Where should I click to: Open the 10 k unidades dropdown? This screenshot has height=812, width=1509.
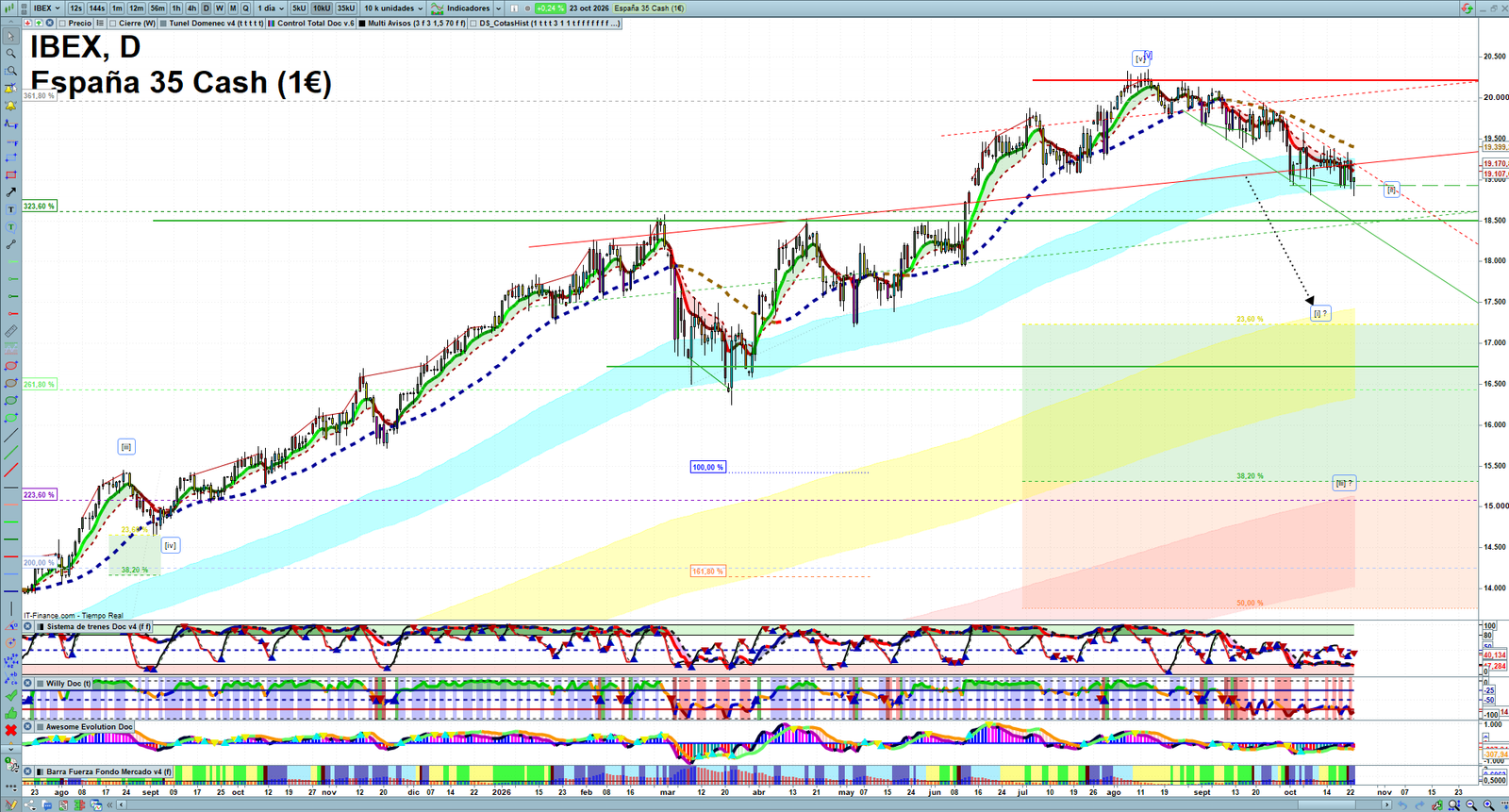pos(393,8)
